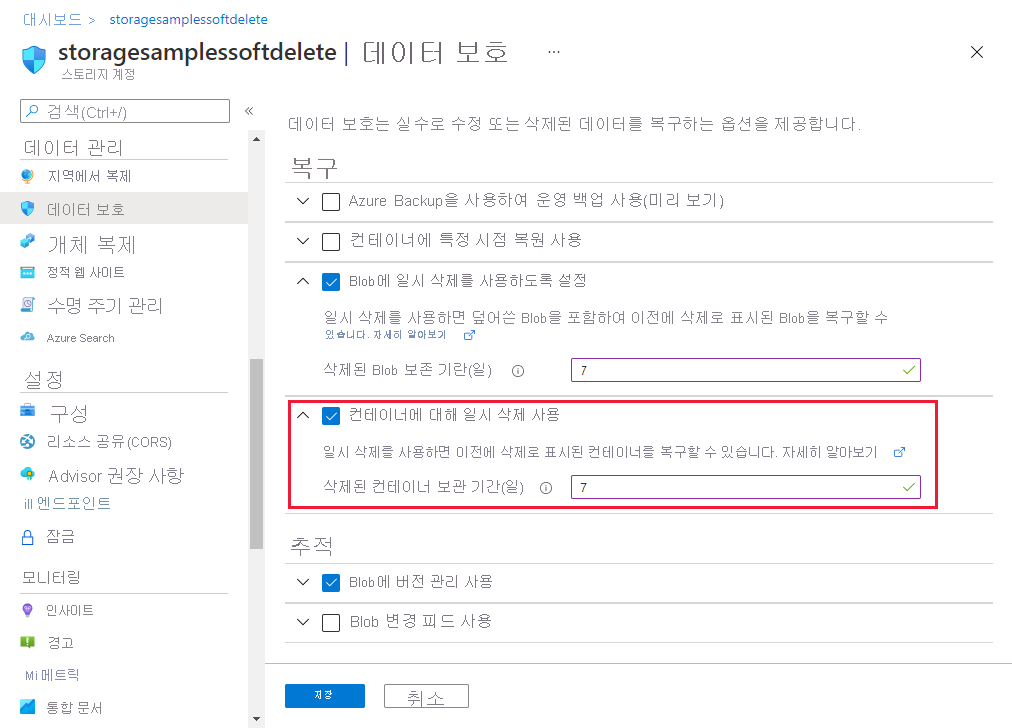Expand the Blob 변경 피드 section

pyautogui.click(x=302, y=621)
